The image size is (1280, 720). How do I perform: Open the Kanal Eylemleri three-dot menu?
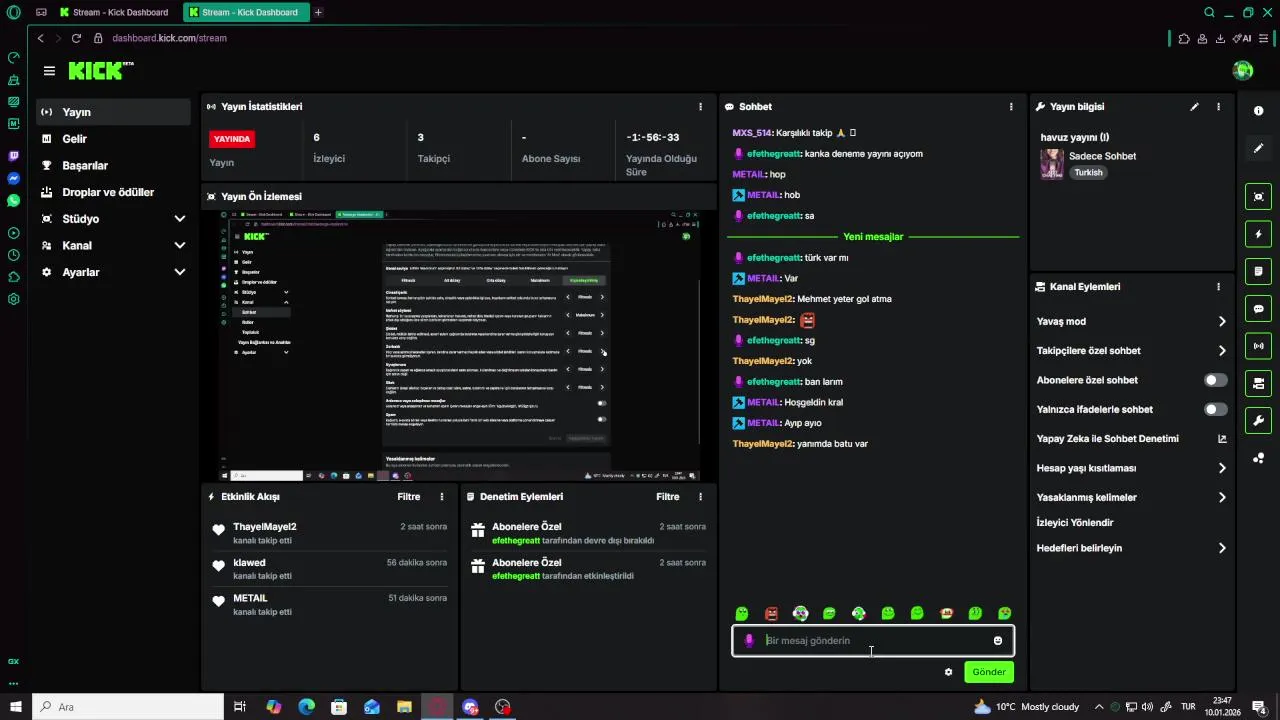click(1218, 286)
